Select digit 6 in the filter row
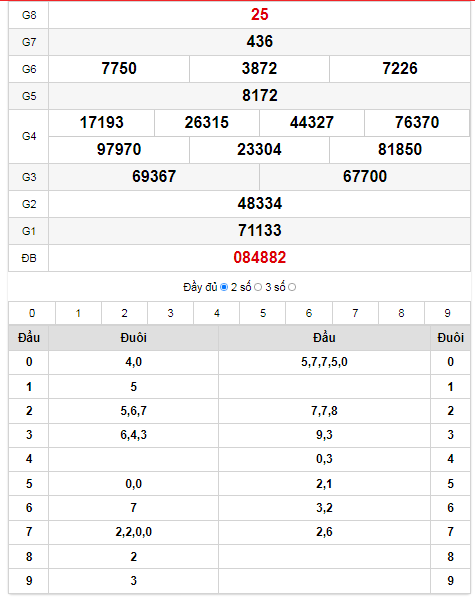Screen dimensions: 475x597 click(309, 313)
